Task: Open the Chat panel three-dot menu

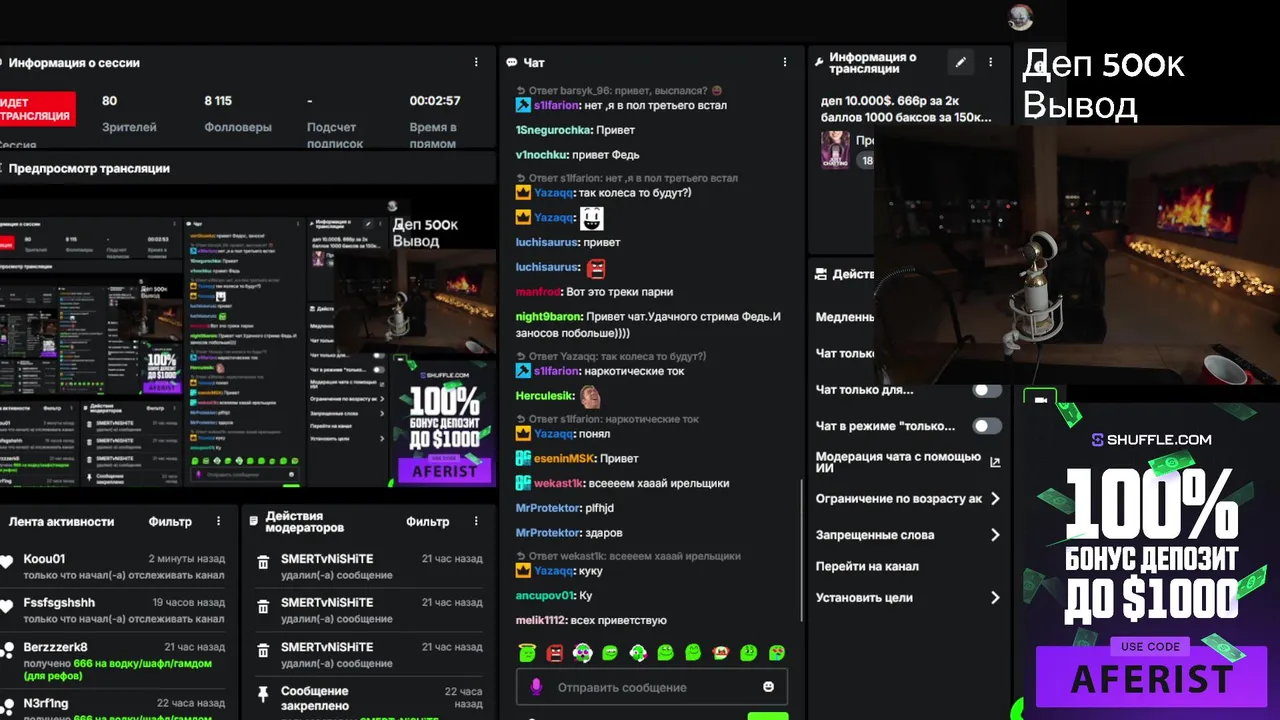Action: (x=784, y=62)
